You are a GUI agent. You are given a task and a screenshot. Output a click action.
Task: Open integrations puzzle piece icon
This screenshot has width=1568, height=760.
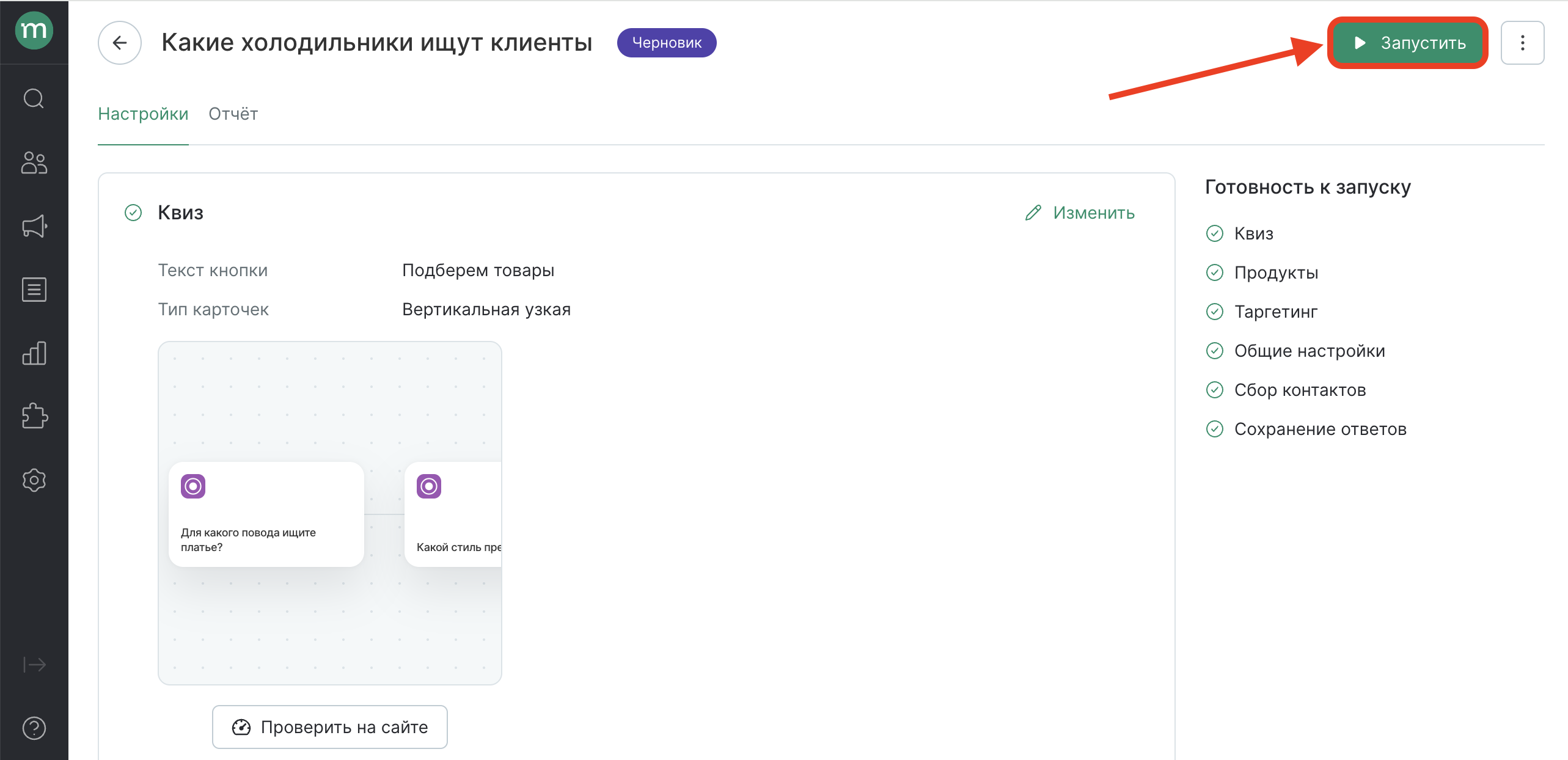tap(34, 416)
